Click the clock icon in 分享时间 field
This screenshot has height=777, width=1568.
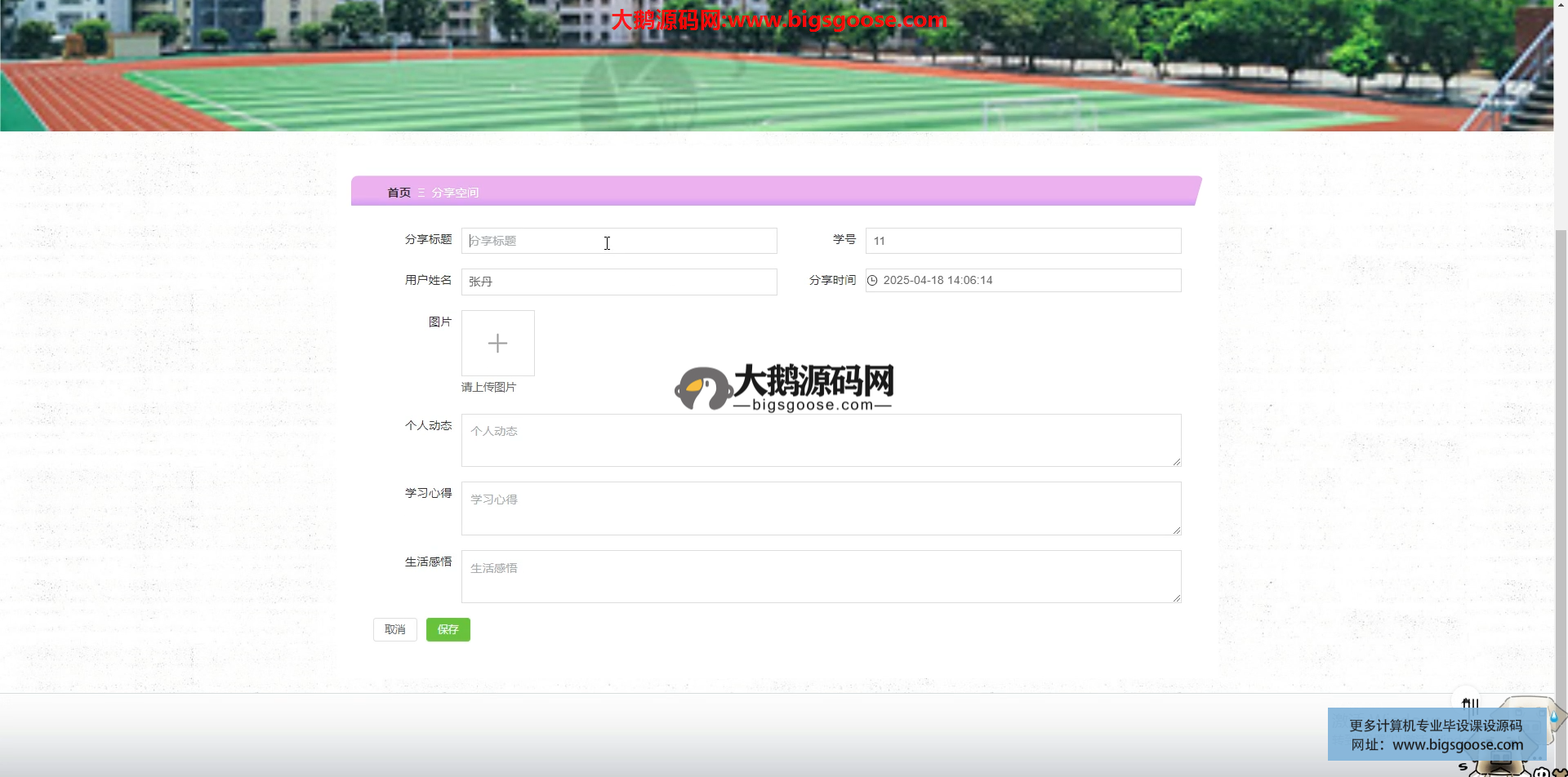872,281
